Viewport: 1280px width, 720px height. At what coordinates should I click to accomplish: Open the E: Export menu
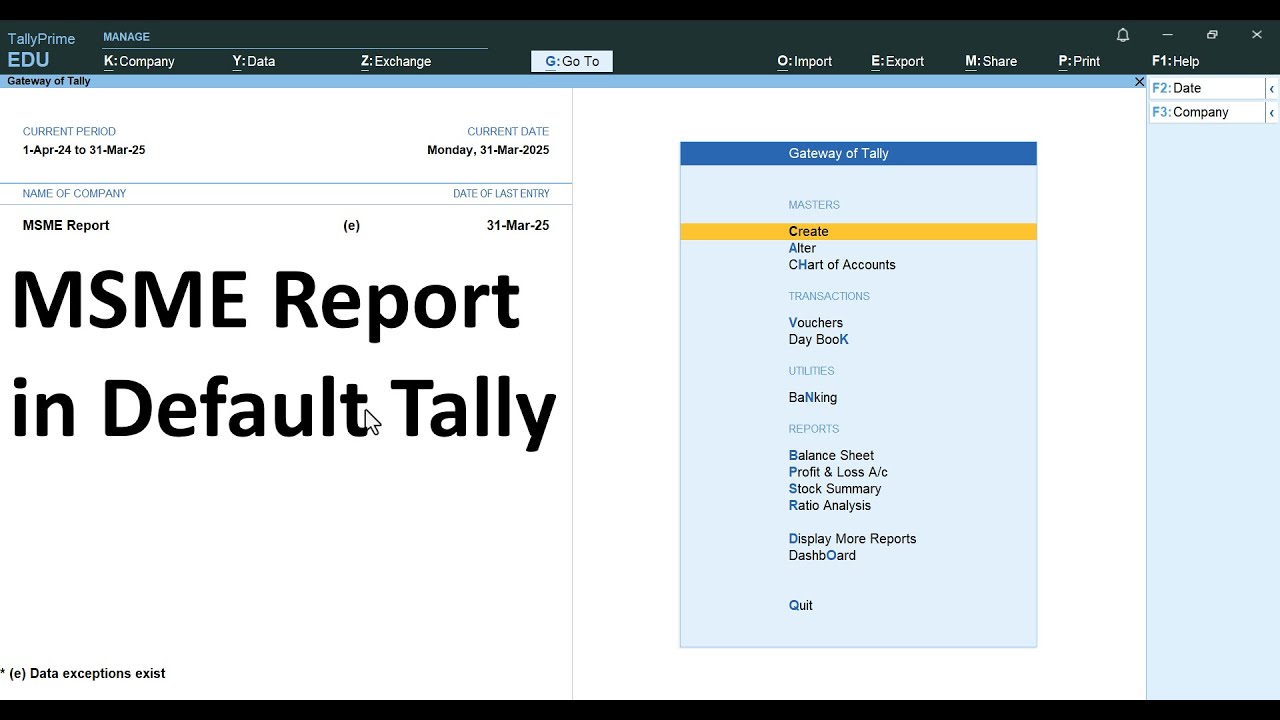point(898,61)
